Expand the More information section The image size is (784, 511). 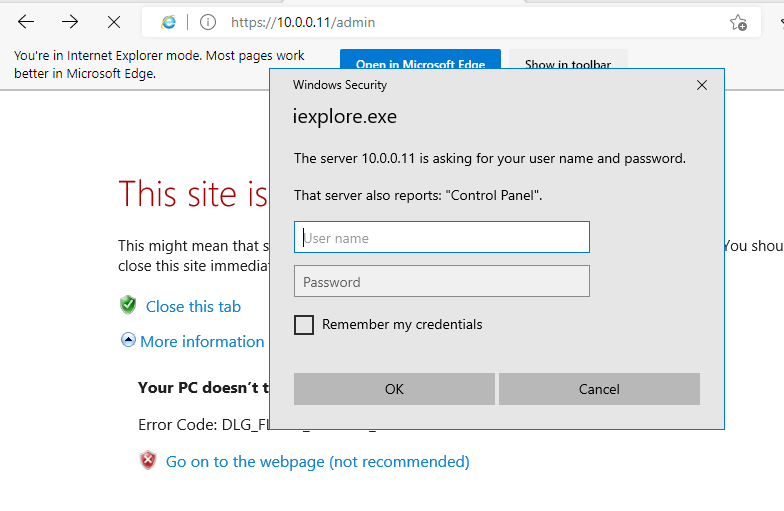[193, 341]
